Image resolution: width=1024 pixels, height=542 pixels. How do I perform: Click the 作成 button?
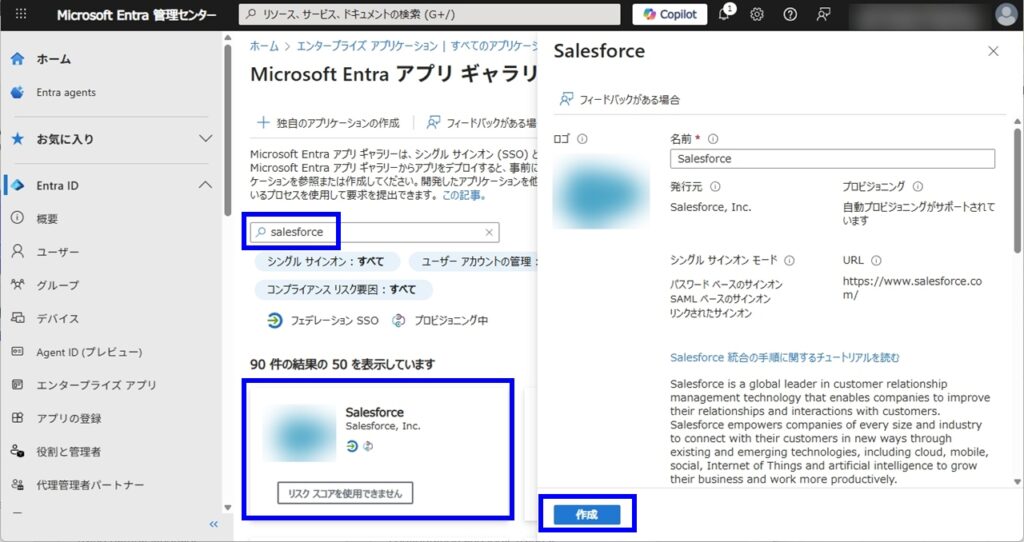(587, 514)
